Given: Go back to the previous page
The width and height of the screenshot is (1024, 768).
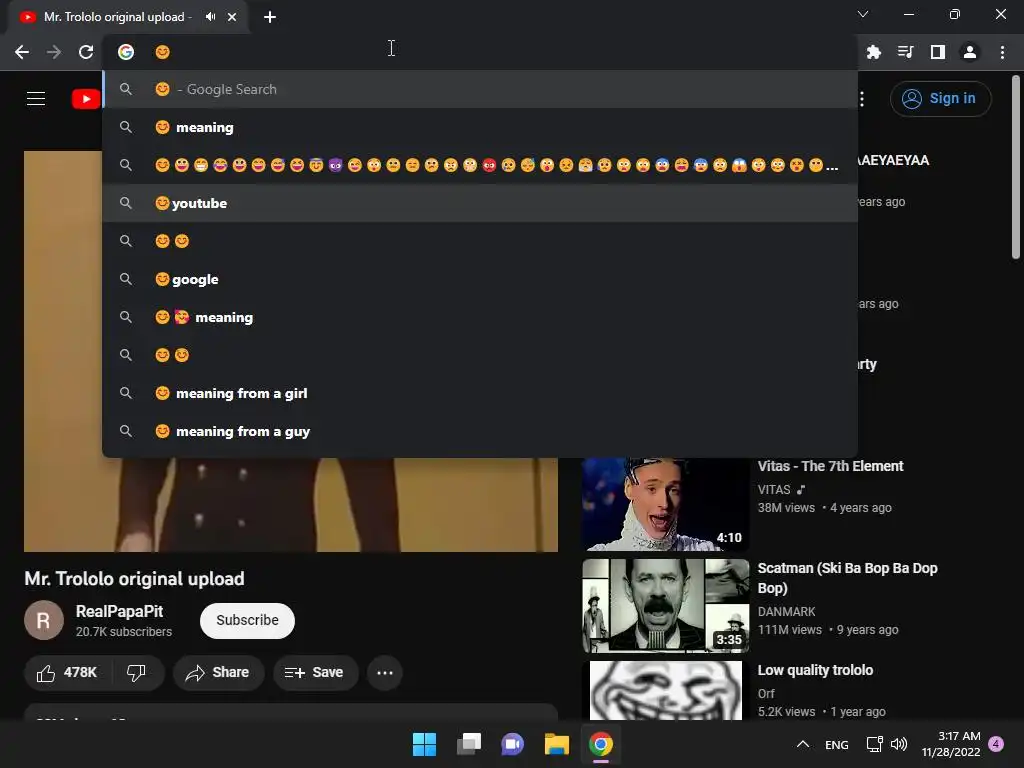Looking at the screenshot, I should 22,52.
